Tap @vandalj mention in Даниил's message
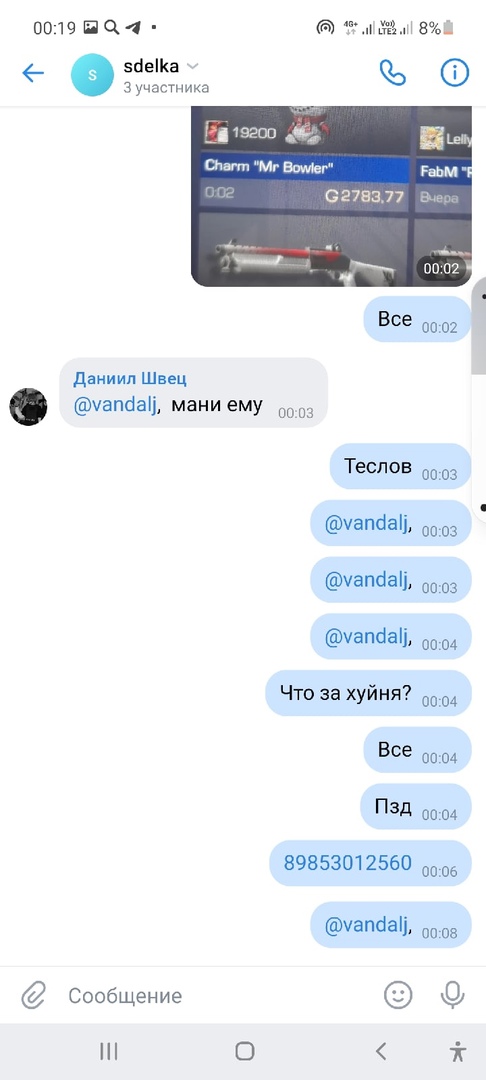 pyautogui.click(x=118, y=405)
